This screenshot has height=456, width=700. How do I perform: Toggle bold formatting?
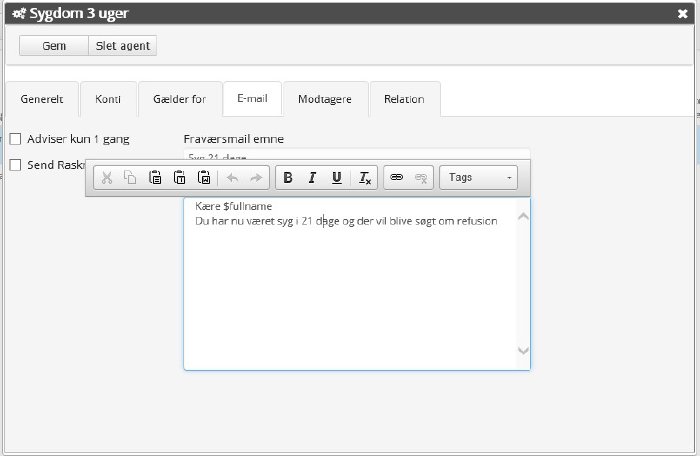coord(288,178)
